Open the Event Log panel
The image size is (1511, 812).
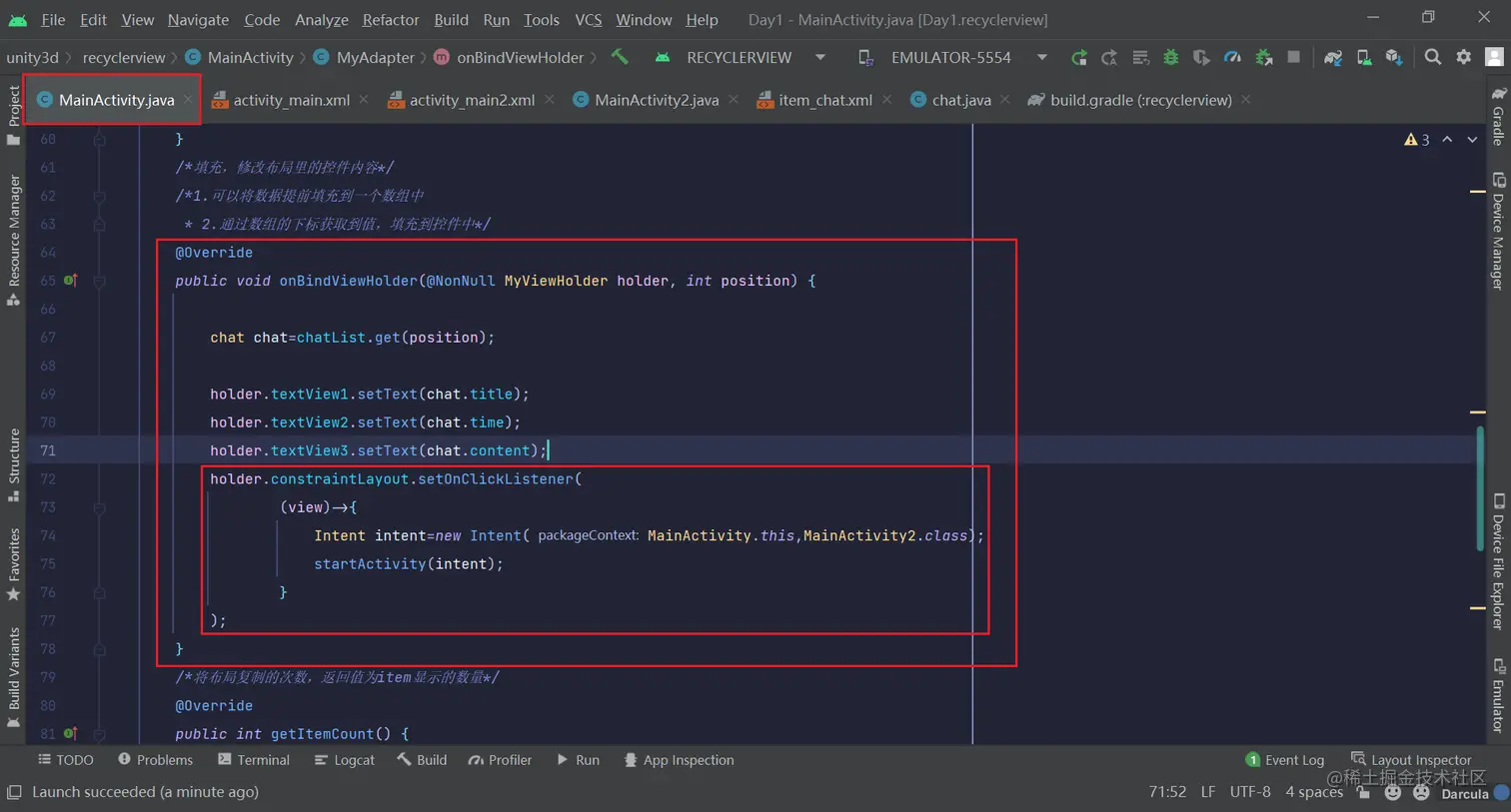pyautogui.click(x=1285, y=760)
